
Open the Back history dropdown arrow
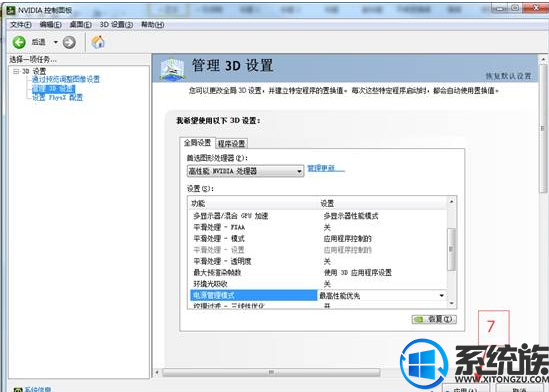[x=56, y=42]
